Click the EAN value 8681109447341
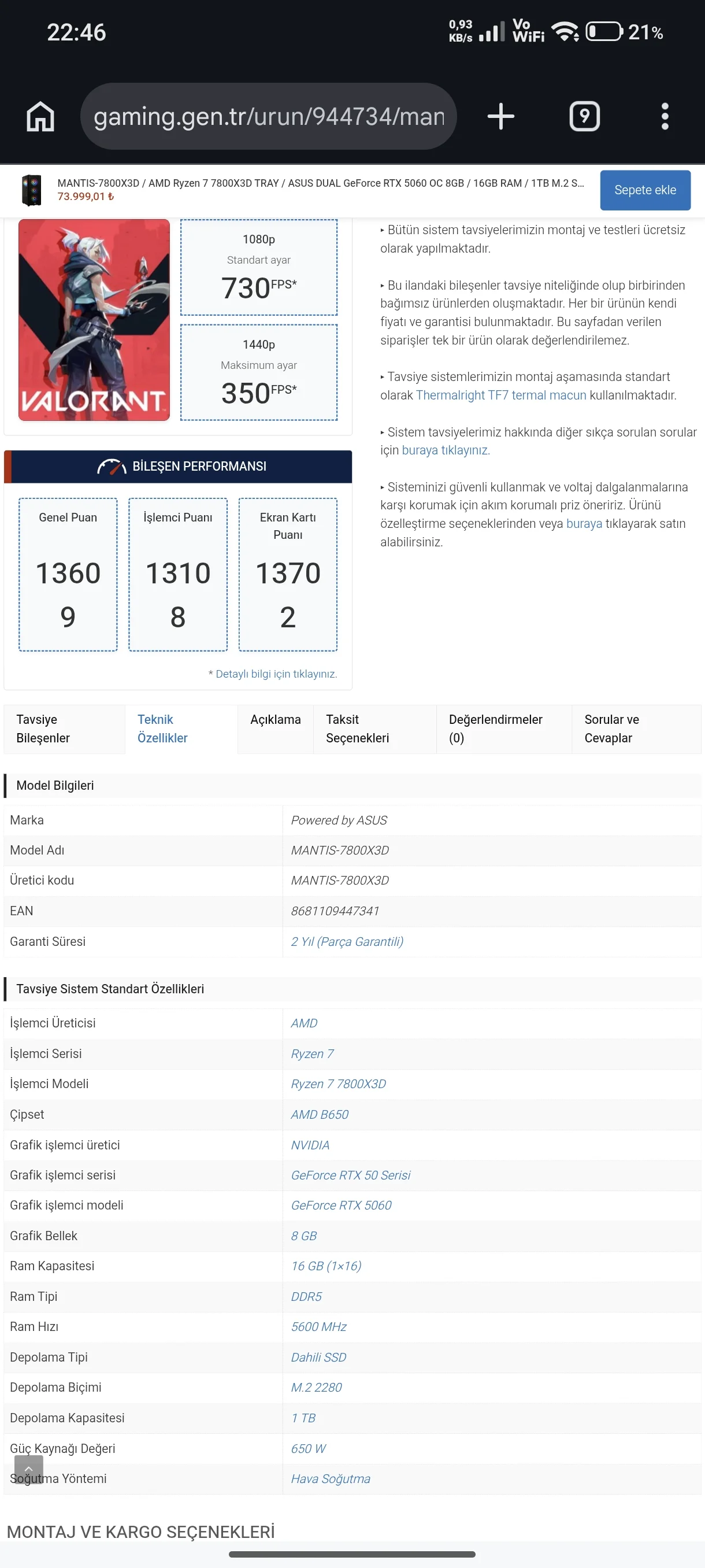 click(x=335, y=911)
